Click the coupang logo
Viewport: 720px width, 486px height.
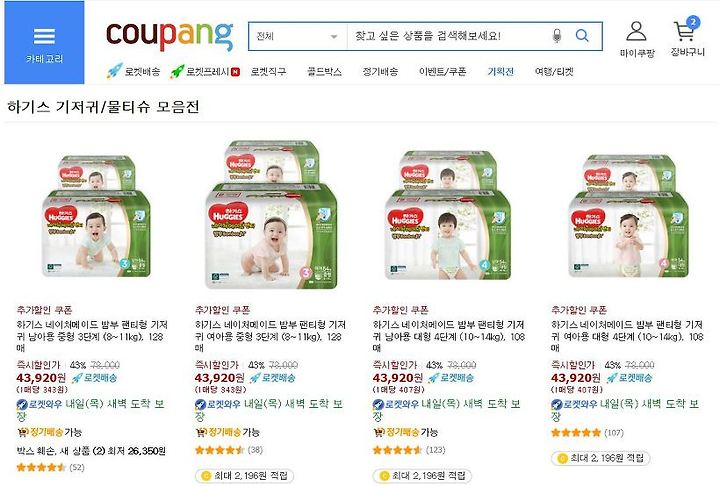pos(169,36)
